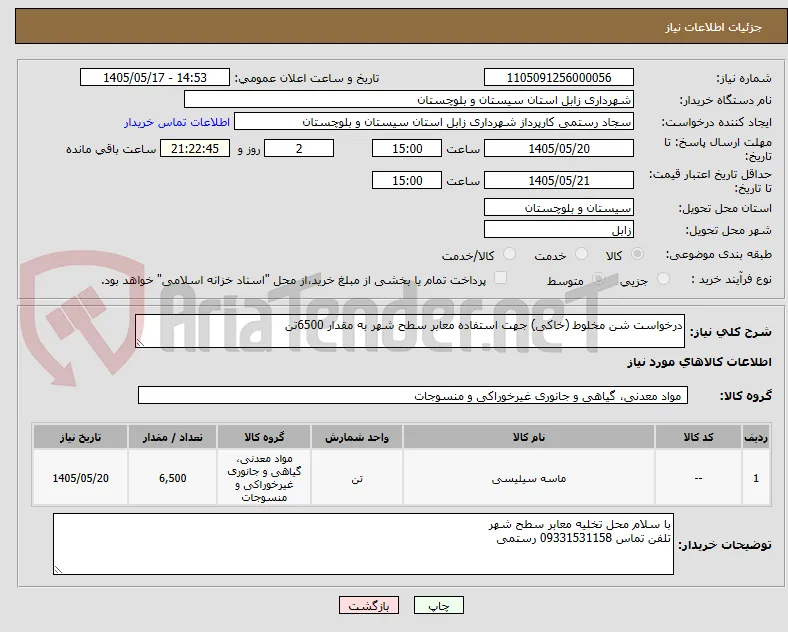Click the price validity hour 15:00 field
The height and width of the screenshot is (632, 788).
click(407, 180)
